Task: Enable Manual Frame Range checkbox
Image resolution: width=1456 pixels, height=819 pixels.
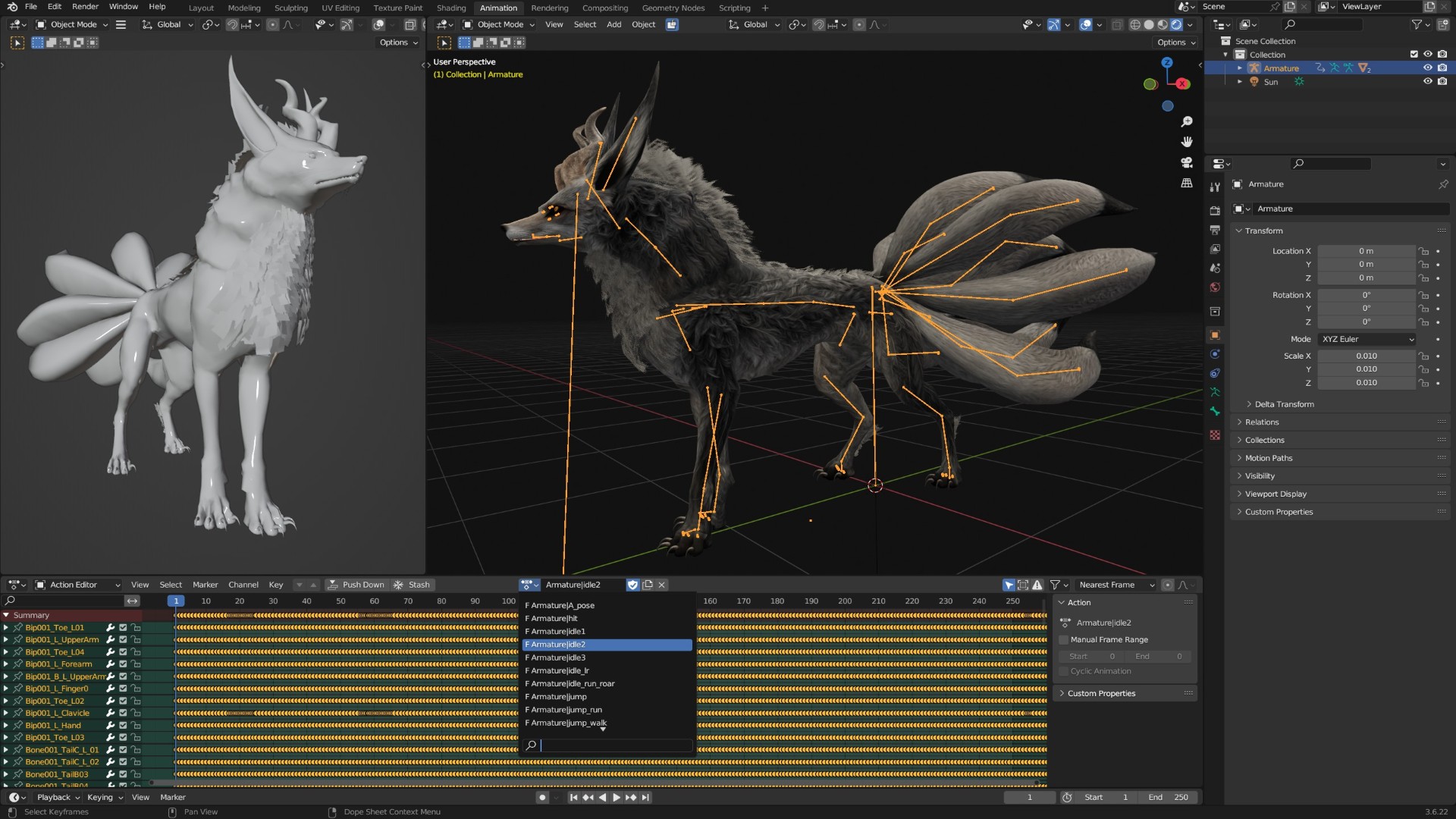Action: pos(1064,640)
